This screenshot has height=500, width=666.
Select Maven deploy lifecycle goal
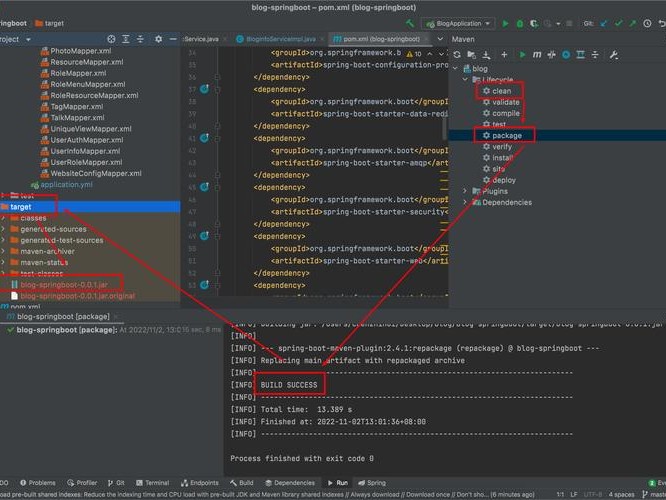coord(499,180)
